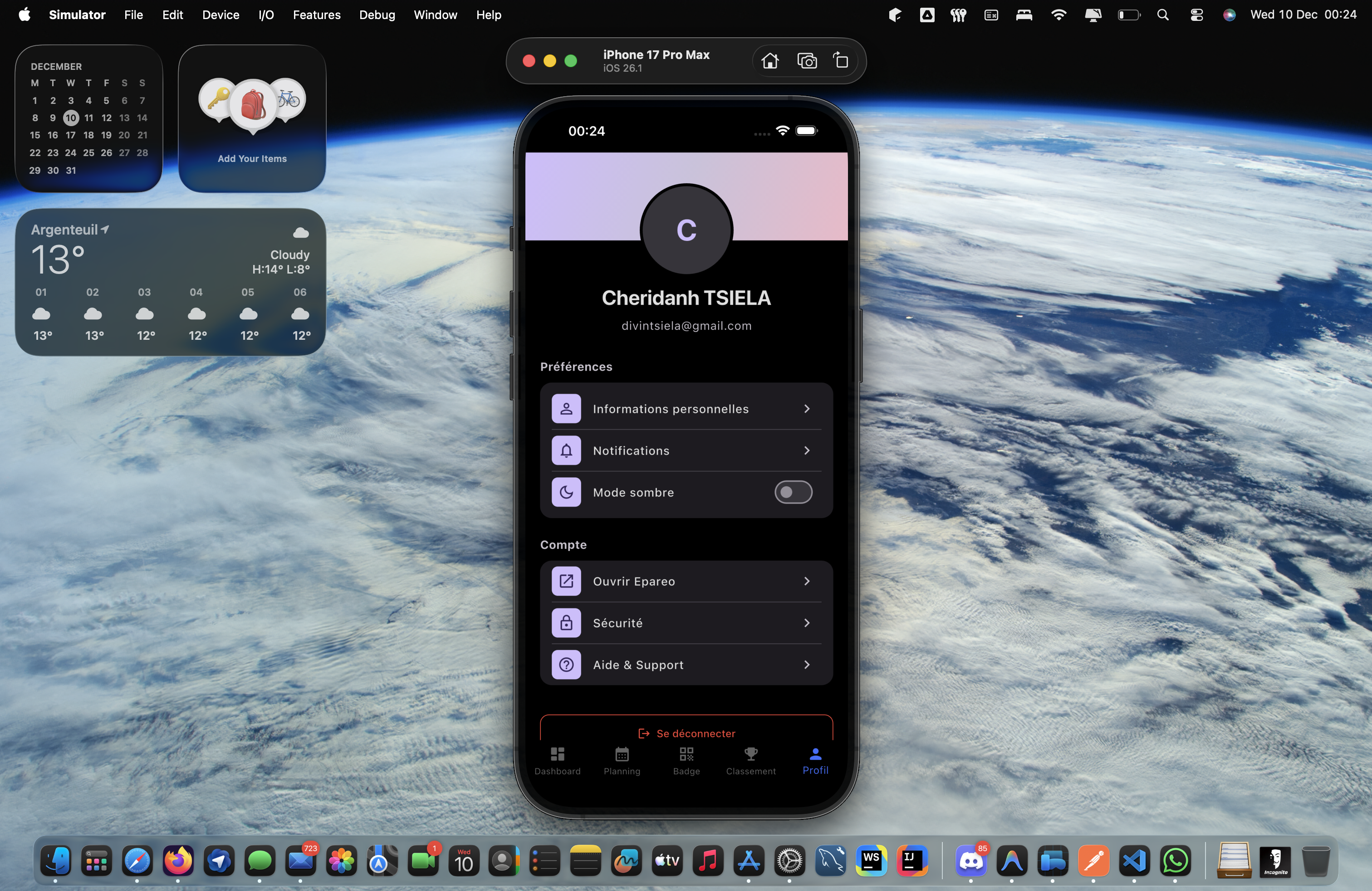1372x891 pixels.
Task: Tap the profile avatar circle with C
Action: point(686,230)
